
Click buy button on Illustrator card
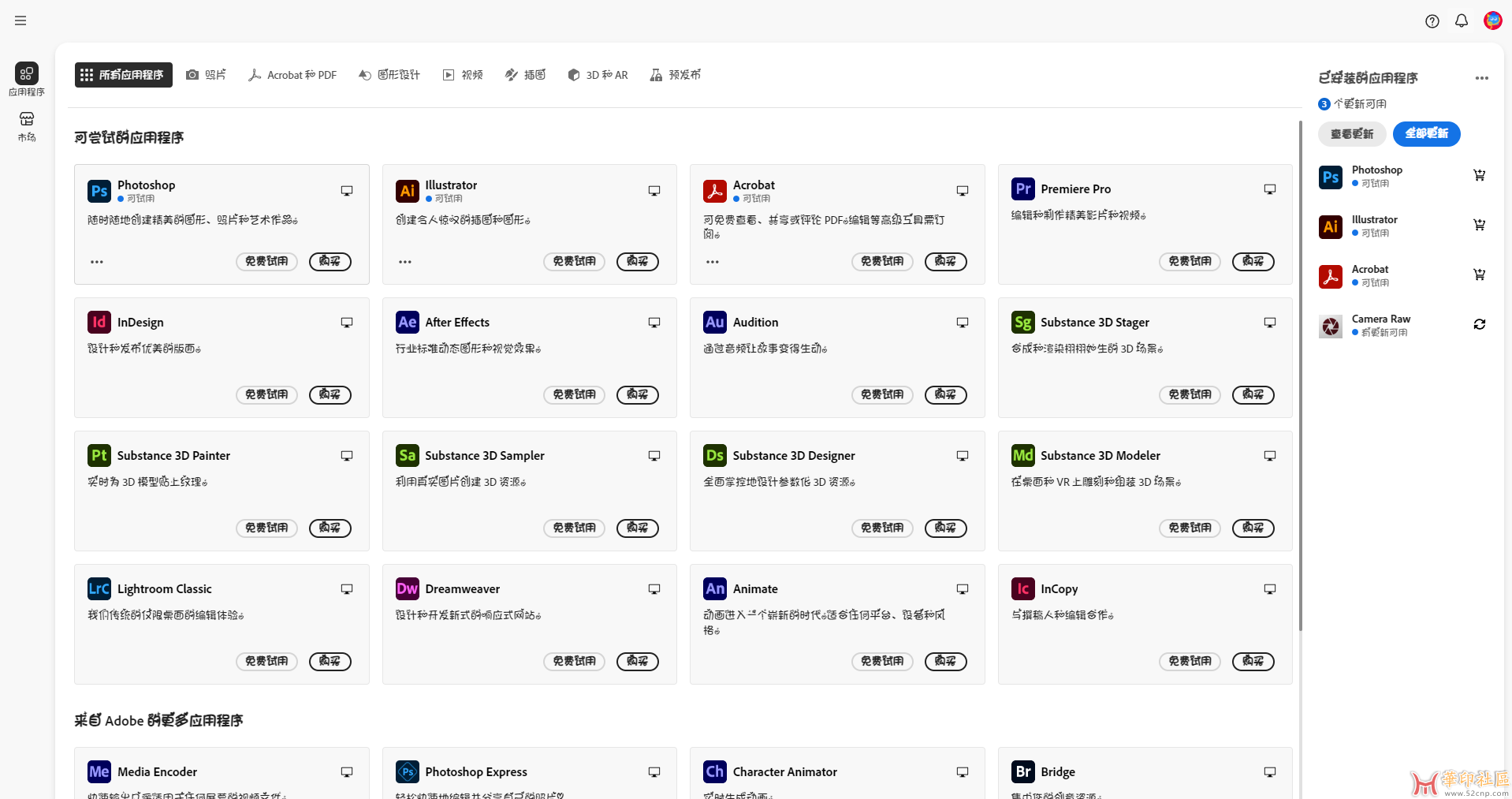(638, 261)
